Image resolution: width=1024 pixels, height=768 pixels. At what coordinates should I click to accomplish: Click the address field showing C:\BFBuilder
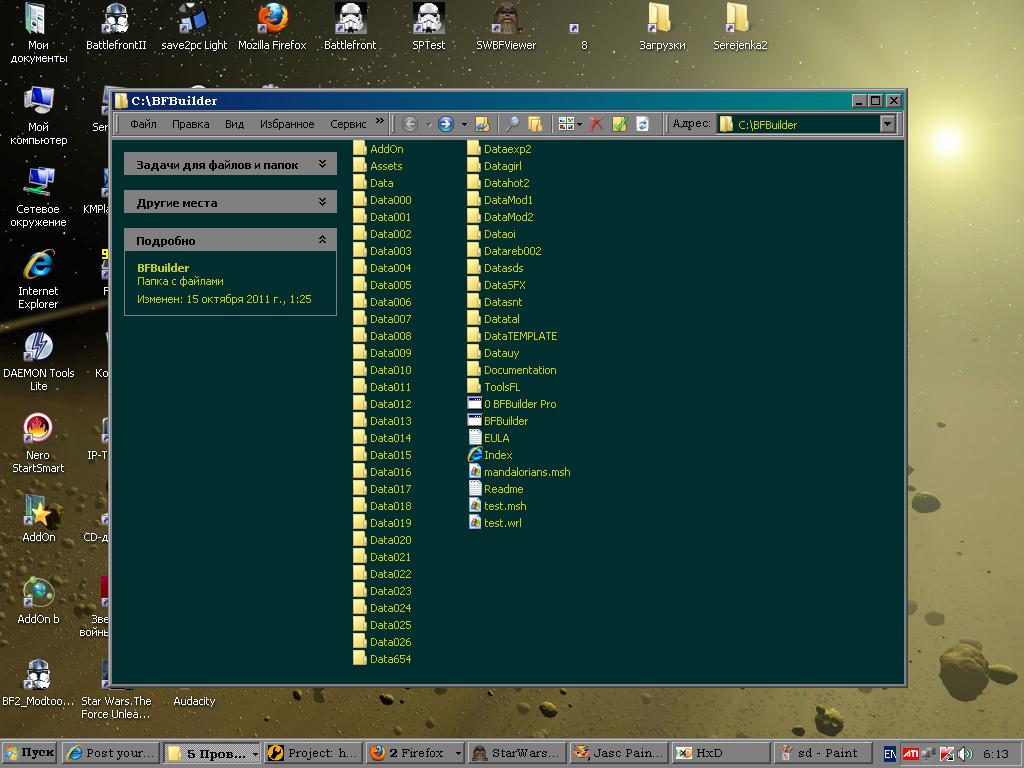click(798, 124)
